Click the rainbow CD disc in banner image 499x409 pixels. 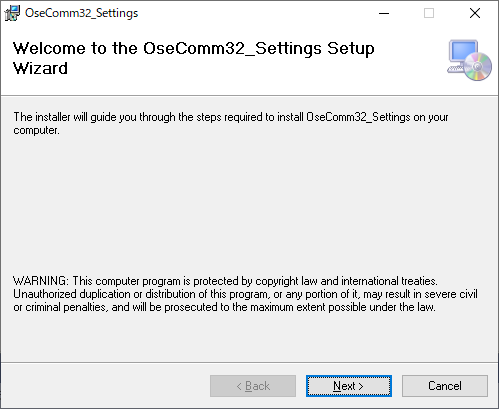click(478, 67)
